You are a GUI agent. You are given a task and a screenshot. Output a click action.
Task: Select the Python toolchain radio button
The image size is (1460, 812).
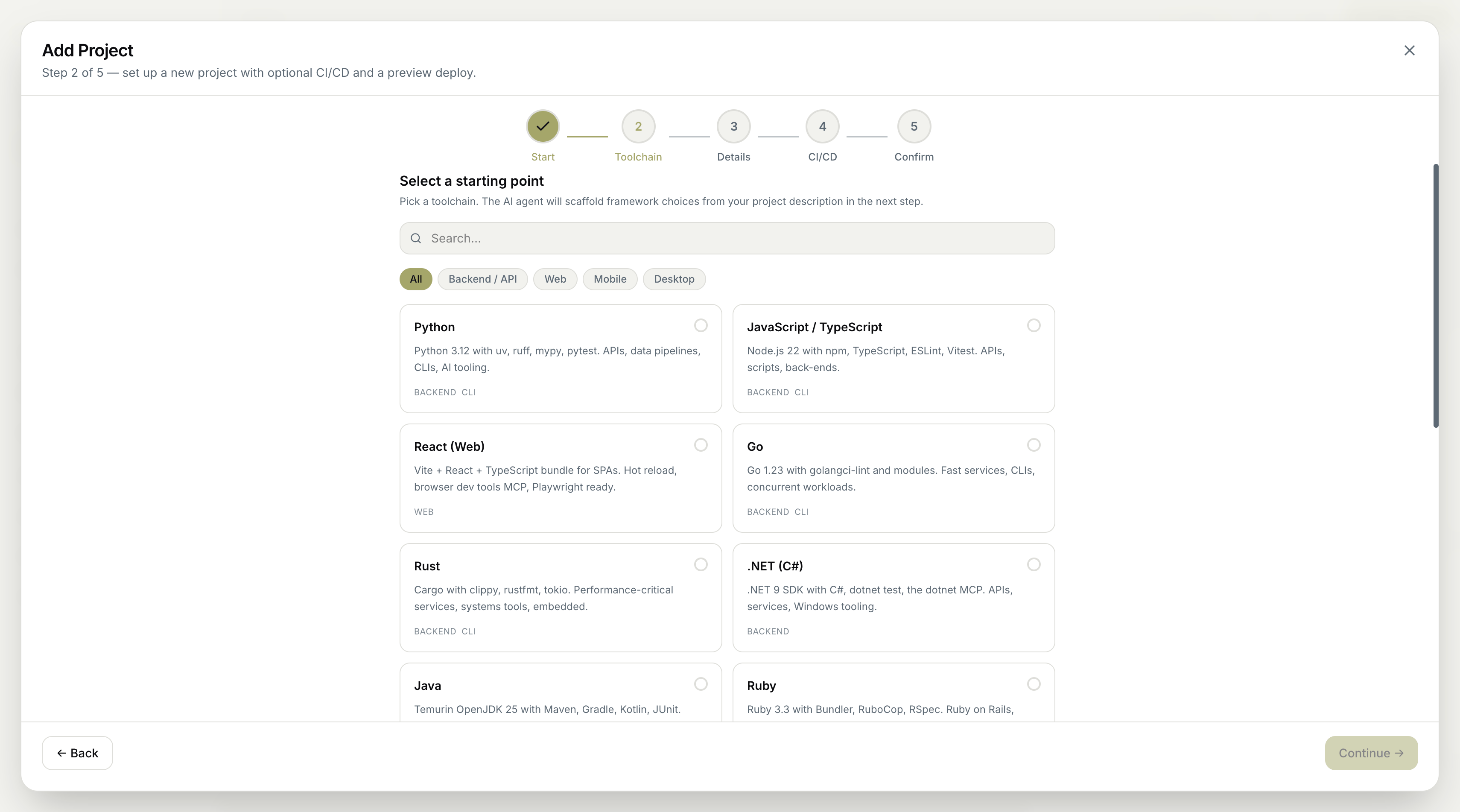pos(701,325)
